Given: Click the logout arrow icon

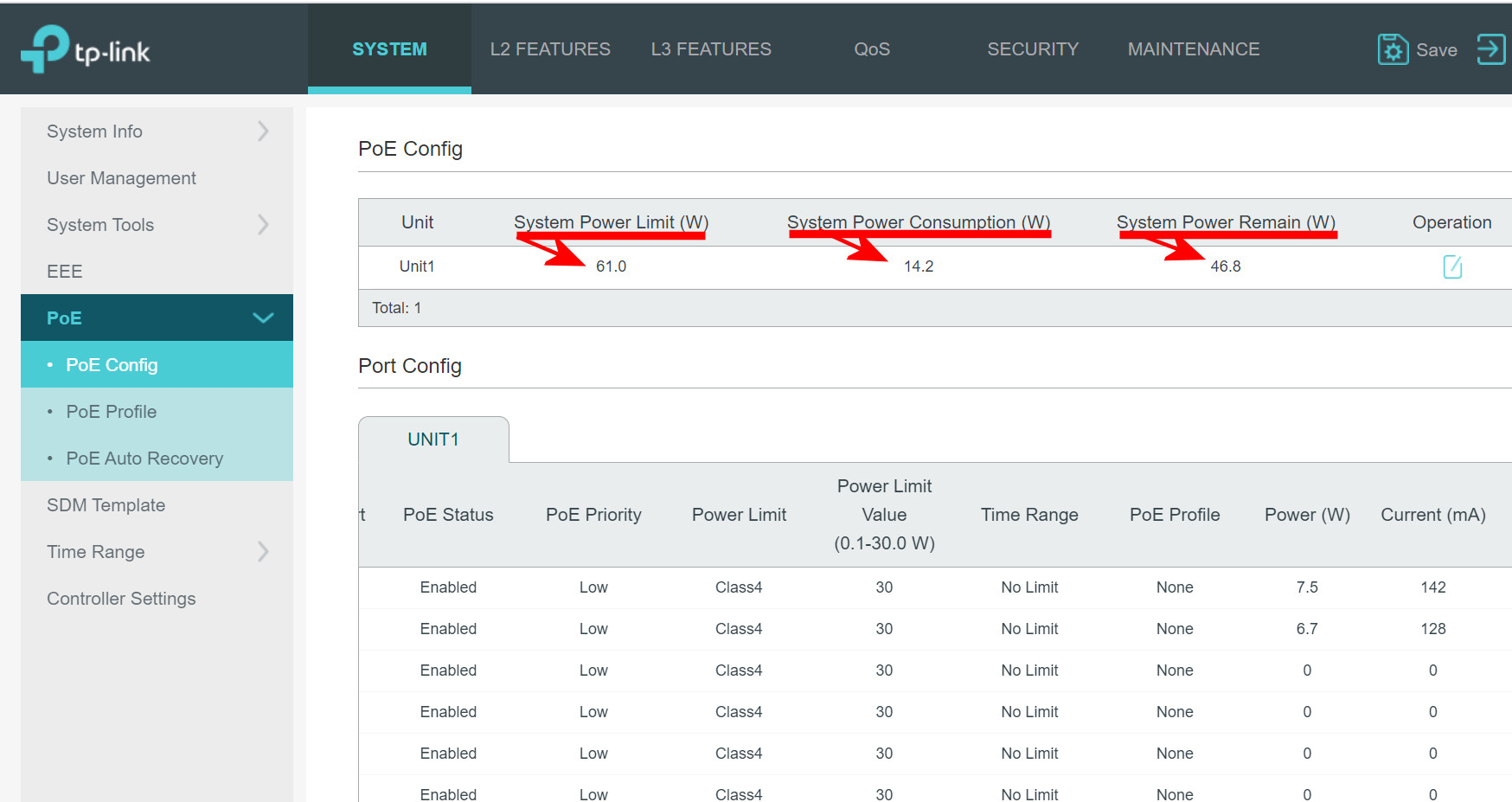Looking at the screenshot, I should coord(1491,49).
